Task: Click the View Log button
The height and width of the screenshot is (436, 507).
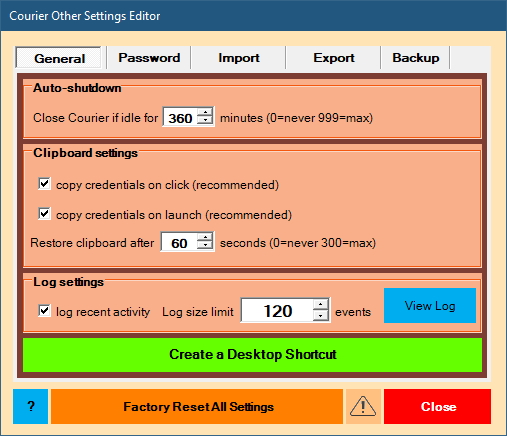Action: [430, 306]
